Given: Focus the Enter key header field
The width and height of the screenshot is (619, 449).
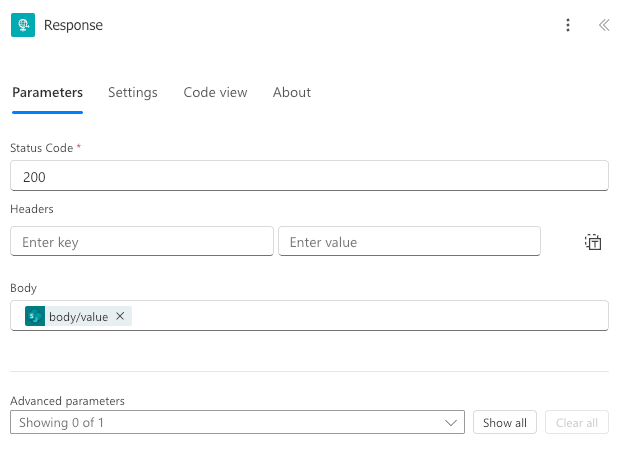Looking at the screenshot, I should point(141,242).
